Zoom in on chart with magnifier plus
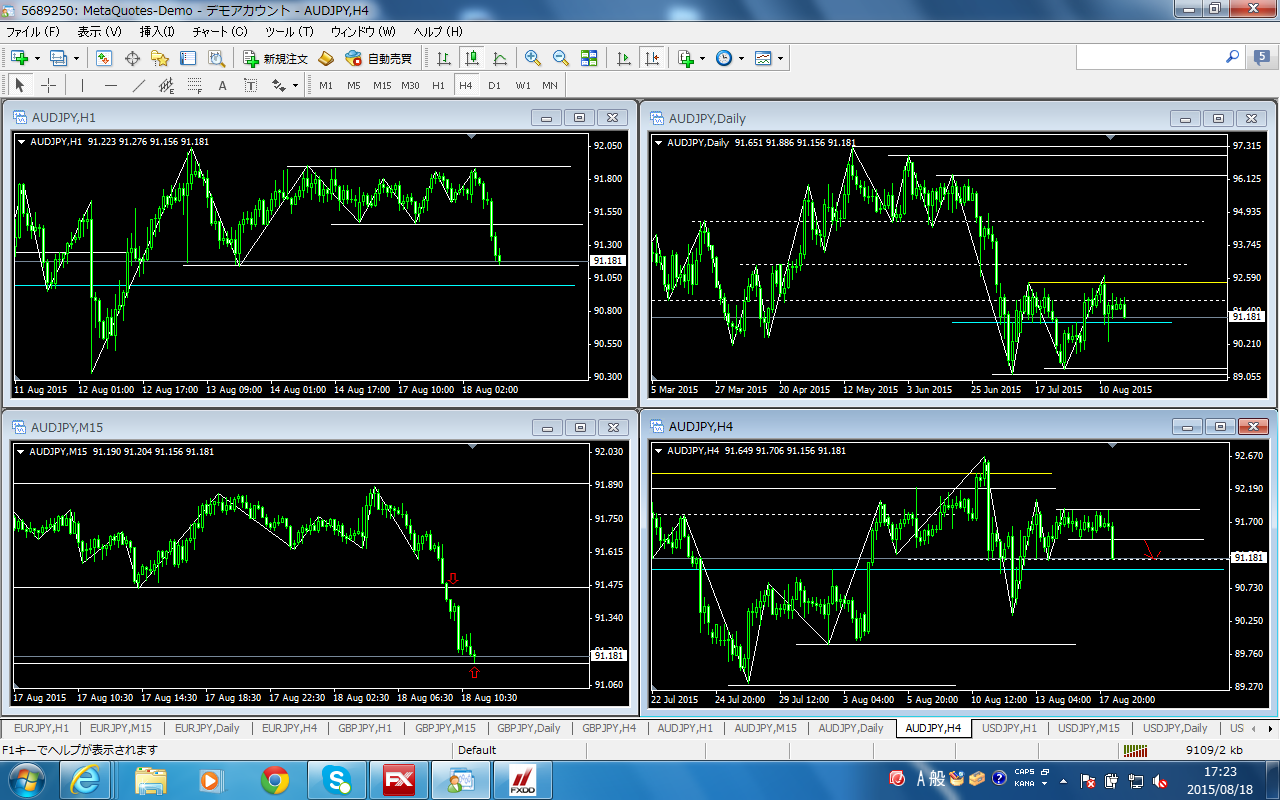1280x800 pixels. (533, 59)
